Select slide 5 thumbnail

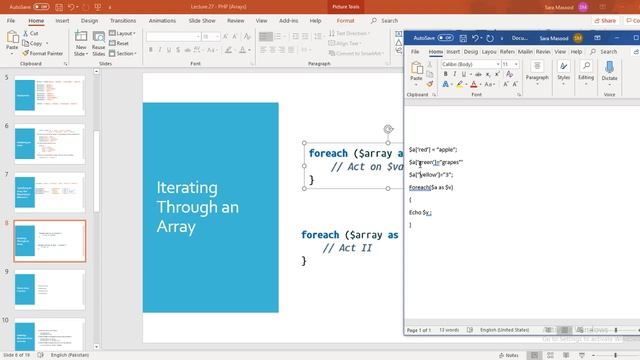(50, 96)
